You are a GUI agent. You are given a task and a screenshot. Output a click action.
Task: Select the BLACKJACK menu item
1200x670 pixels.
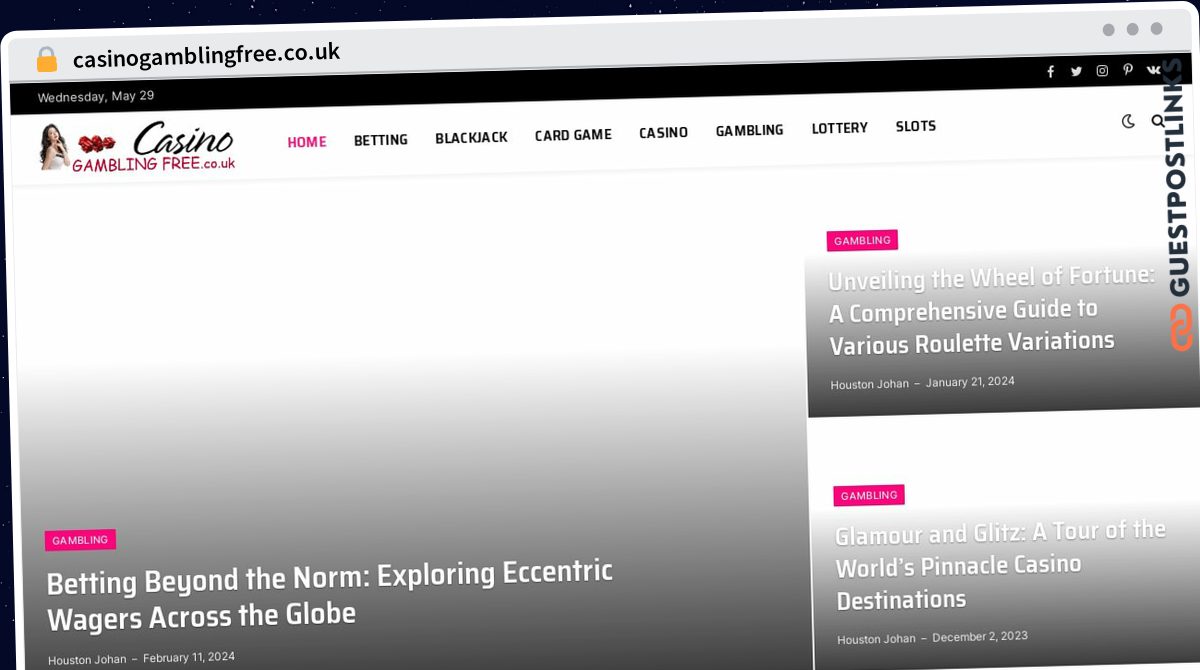(x=471, y=137)
